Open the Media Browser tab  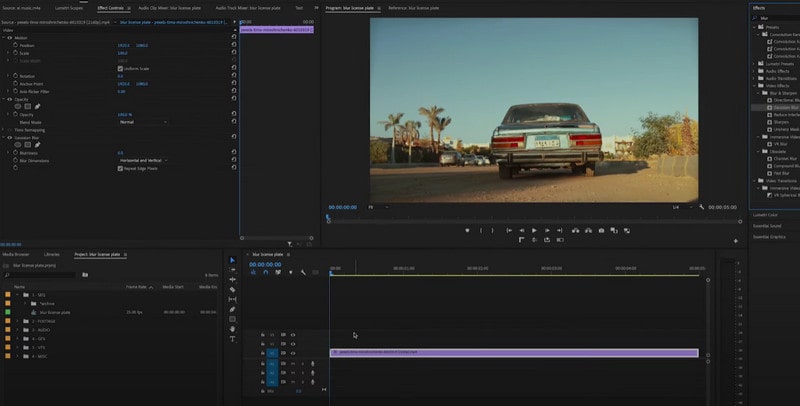16,254
